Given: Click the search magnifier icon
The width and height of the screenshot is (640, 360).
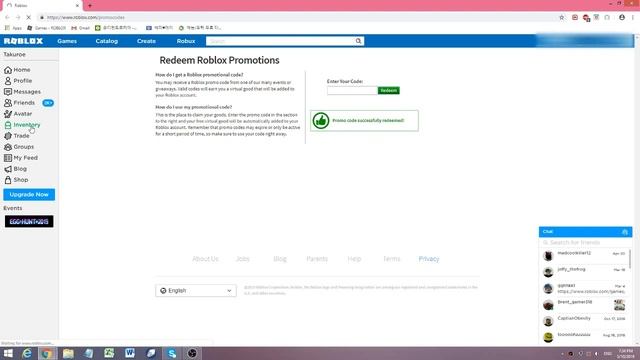Looking at the screenshot, I should point(358,41).
